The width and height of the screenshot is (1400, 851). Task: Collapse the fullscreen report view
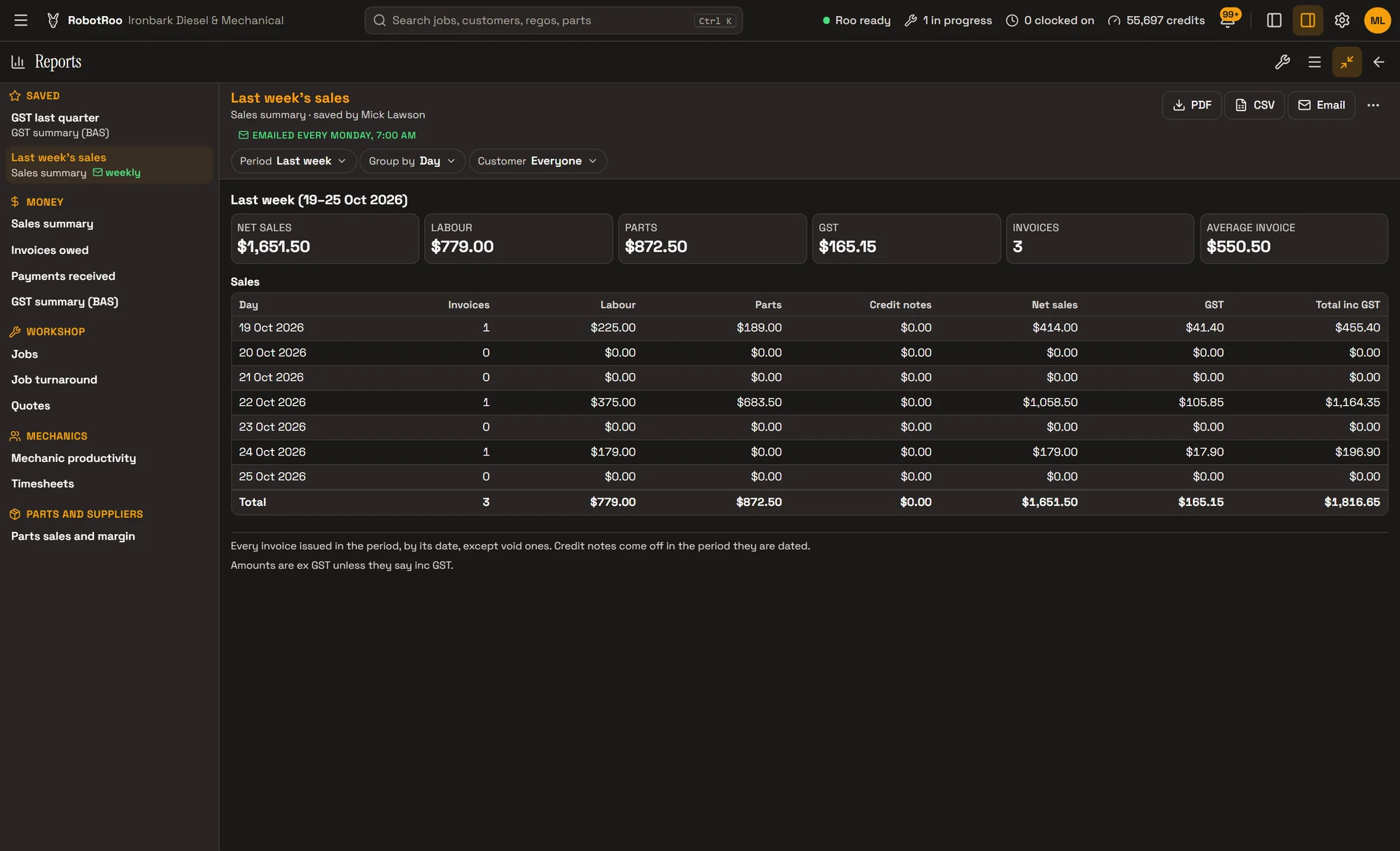(x=1347, y=62)
